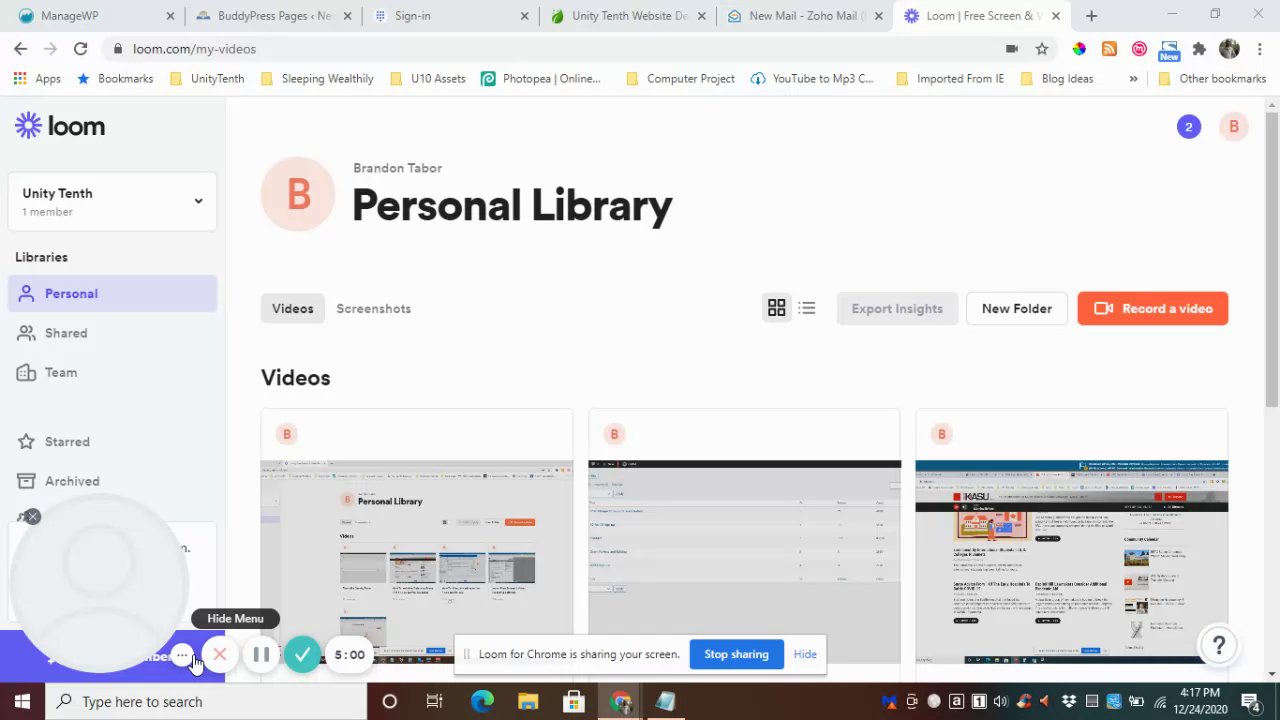The height and width of the screenshot is (720, 1280).
Task: Click camera icon in address bar
Action: [1012, 49]
